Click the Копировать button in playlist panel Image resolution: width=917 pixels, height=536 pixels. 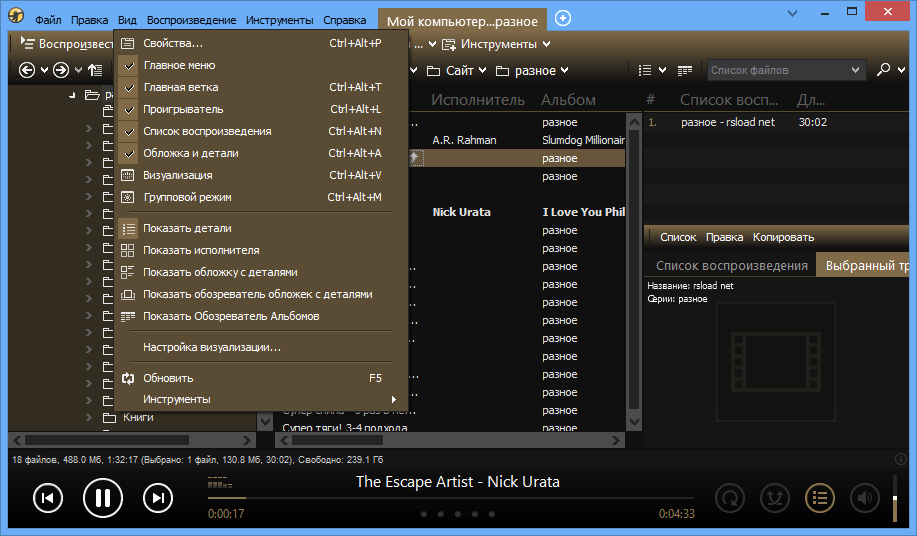pyautogui.click(x=783, y=237)
